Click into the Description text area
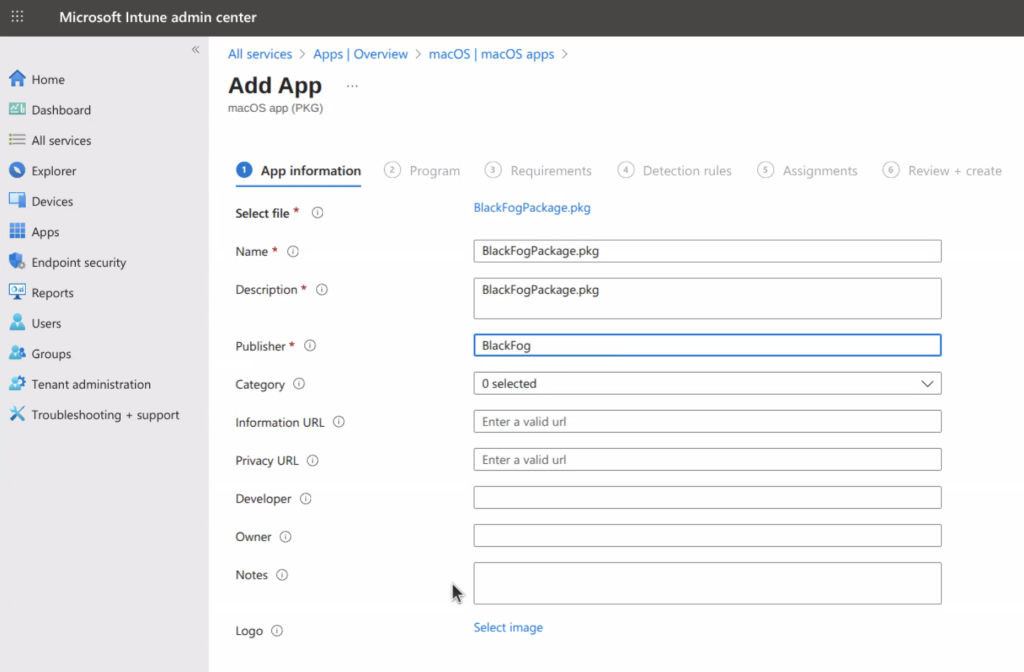 707,298
